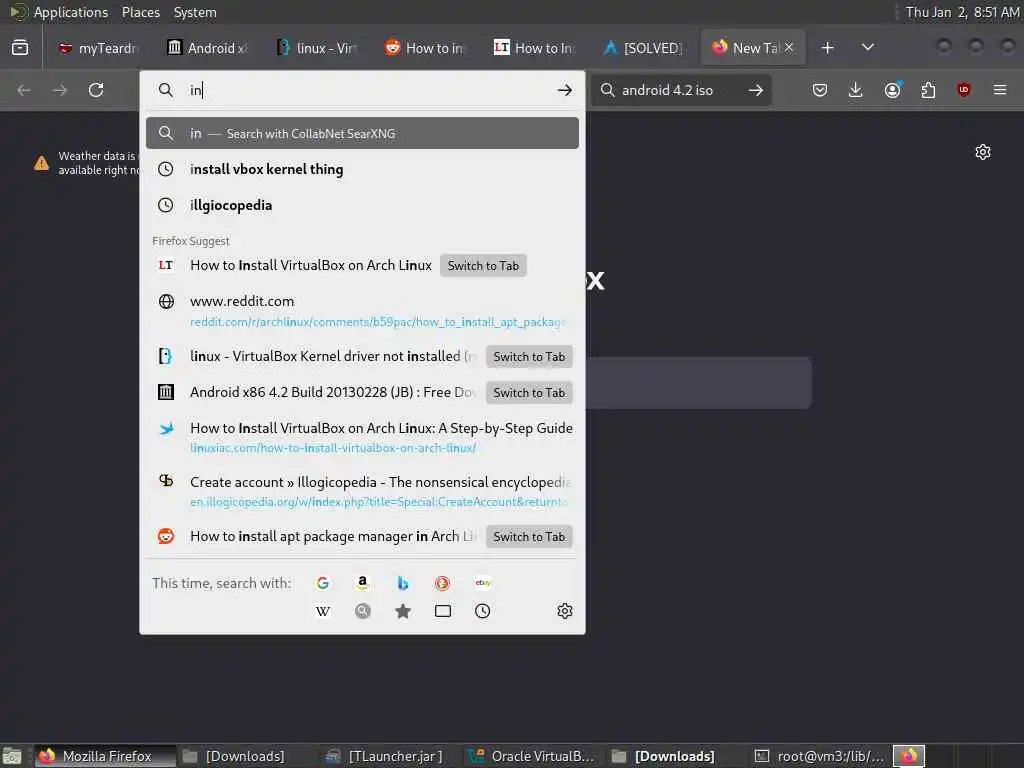Expand the list all tabs chevron
The image size is (1024, 768).
(x=867, y=47)
